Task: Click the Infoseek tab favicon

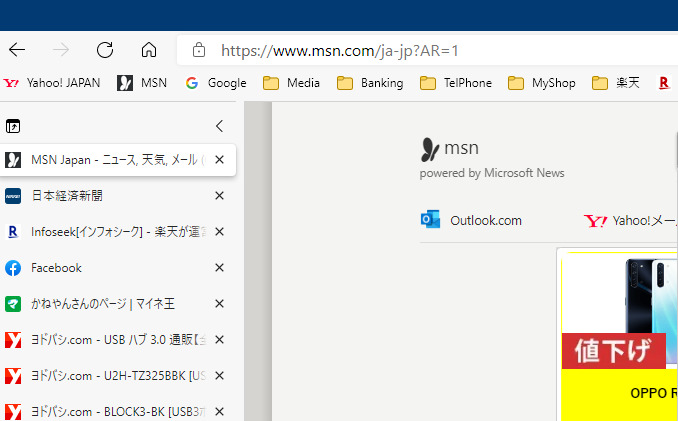Action: tap(13, 232)
